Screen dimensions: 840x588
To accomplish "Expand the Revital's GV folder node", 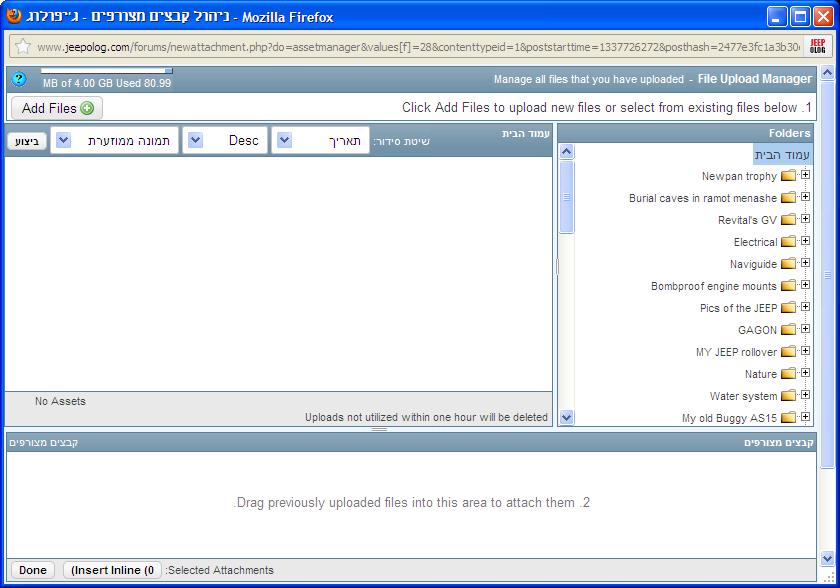I will (x=805, y=219).
